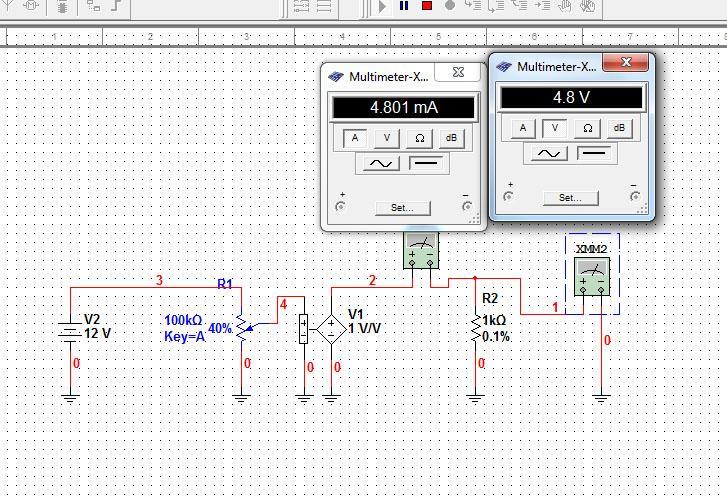Click the + terminal on the 4.8 V multimeter
Viewport: 727px width, 497px height.
tap(509, 197)
